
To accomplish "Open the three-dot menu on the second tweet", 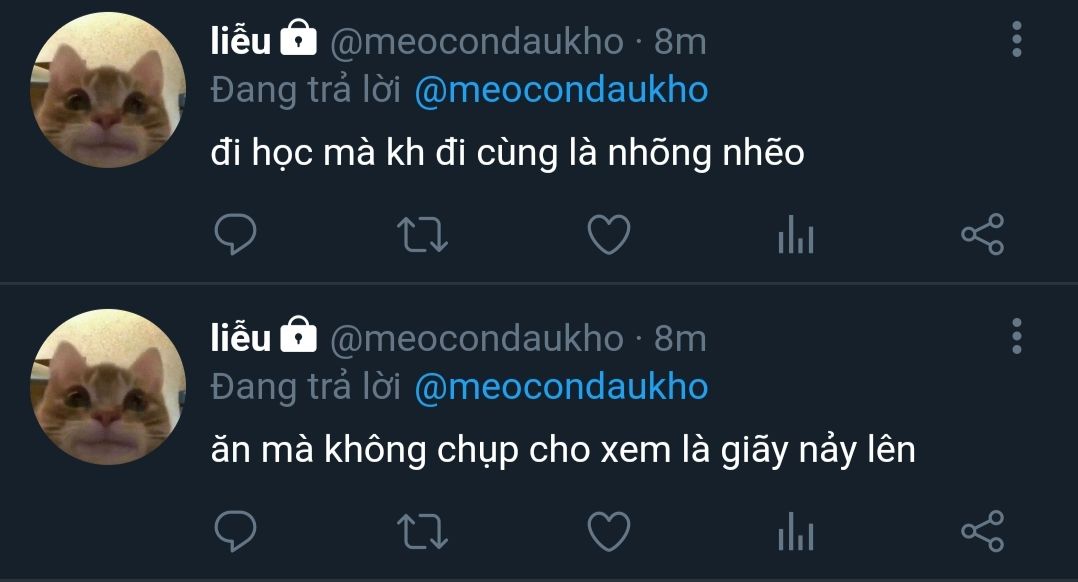I will click(1017, 336).
